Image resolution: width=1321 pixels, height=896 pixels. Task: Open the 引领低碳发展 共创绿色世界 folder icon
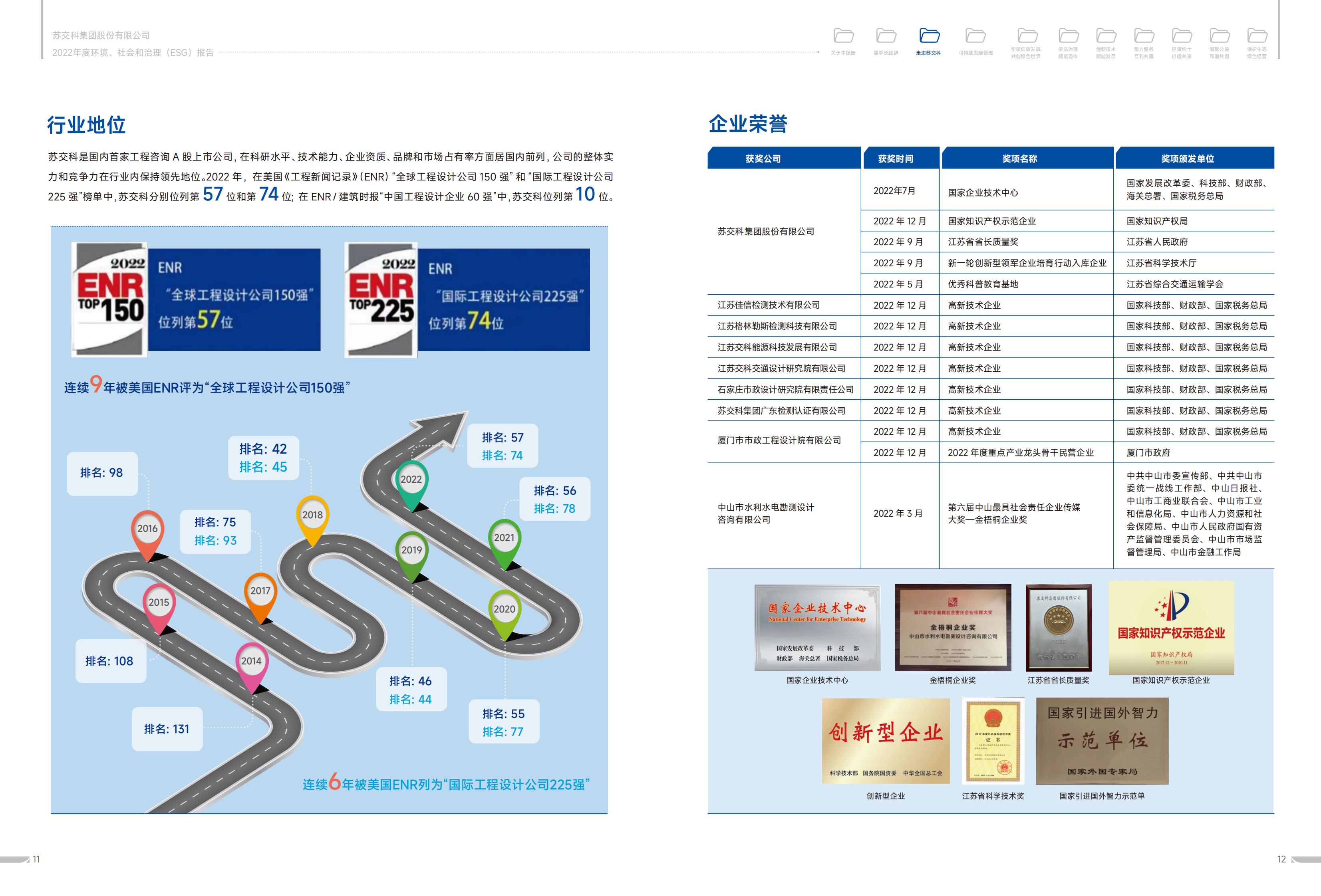(x=1027, y=36)
